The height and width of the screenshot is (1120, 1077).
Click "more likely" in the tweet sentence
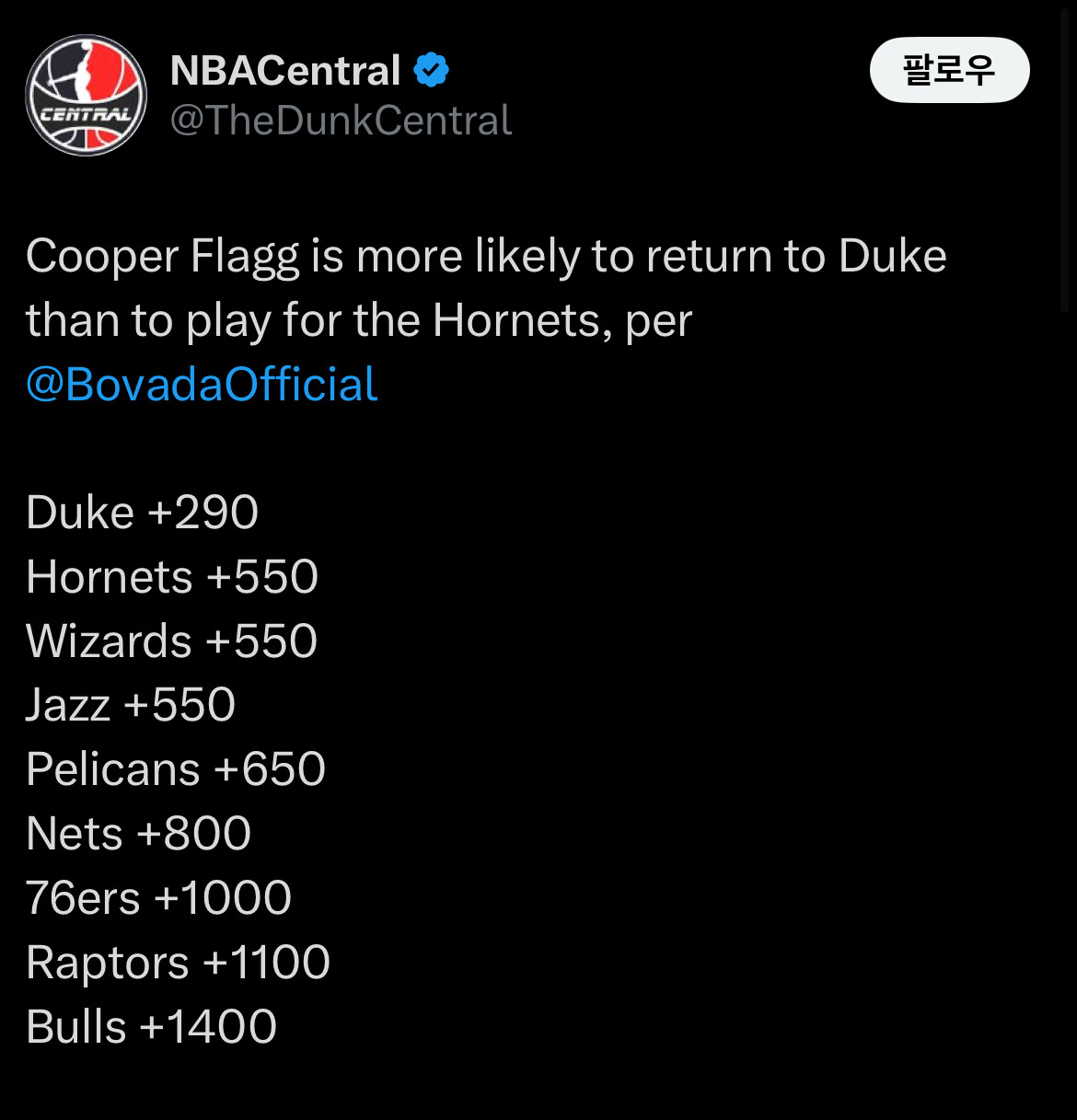[x=468, y=256]
